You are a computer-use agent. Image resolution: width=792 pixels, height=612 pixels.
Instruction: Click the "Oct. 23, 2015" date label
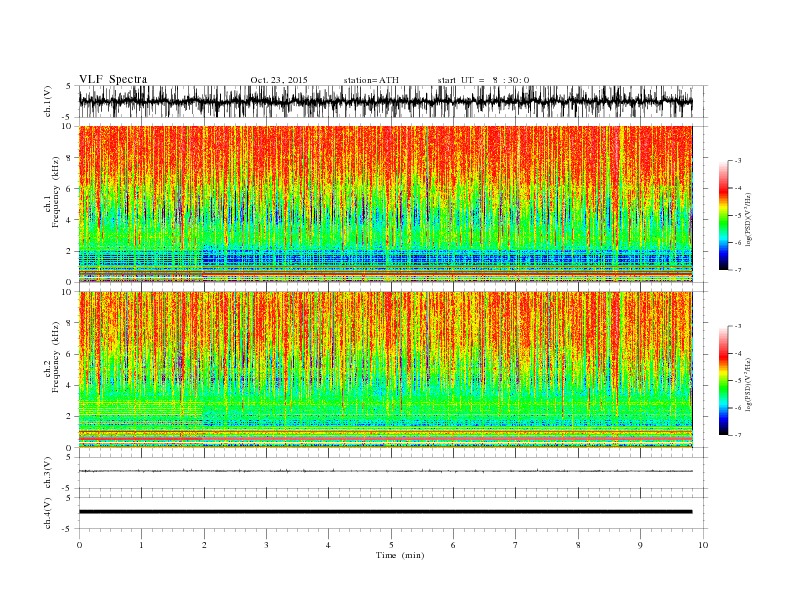279,80
